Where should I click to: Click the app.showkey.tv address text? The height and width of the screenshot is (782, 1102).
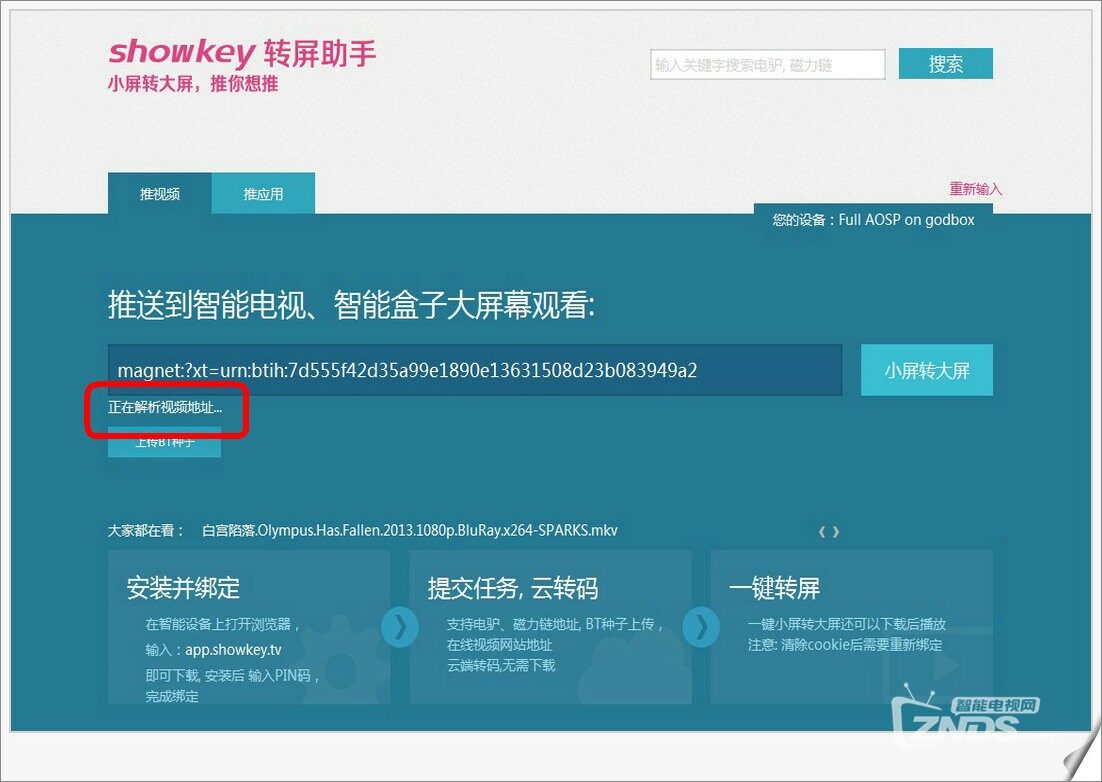tap(233, 649)
